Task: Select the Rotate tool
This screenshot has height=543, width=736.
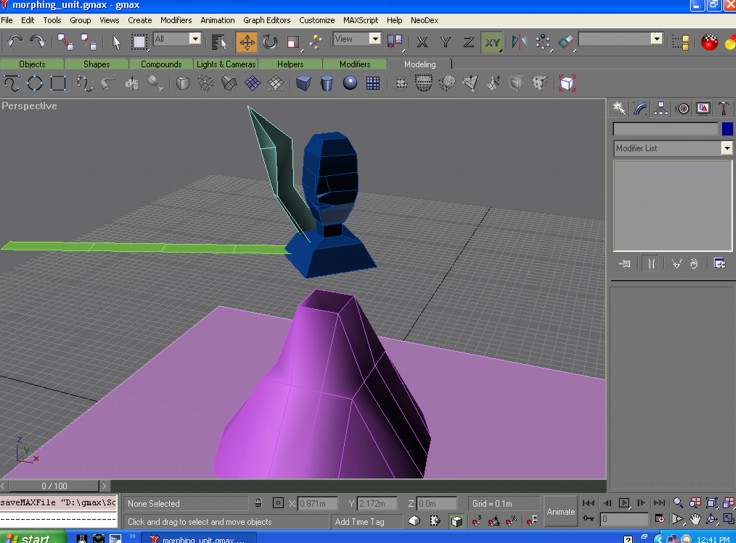Action: [270, 42]
